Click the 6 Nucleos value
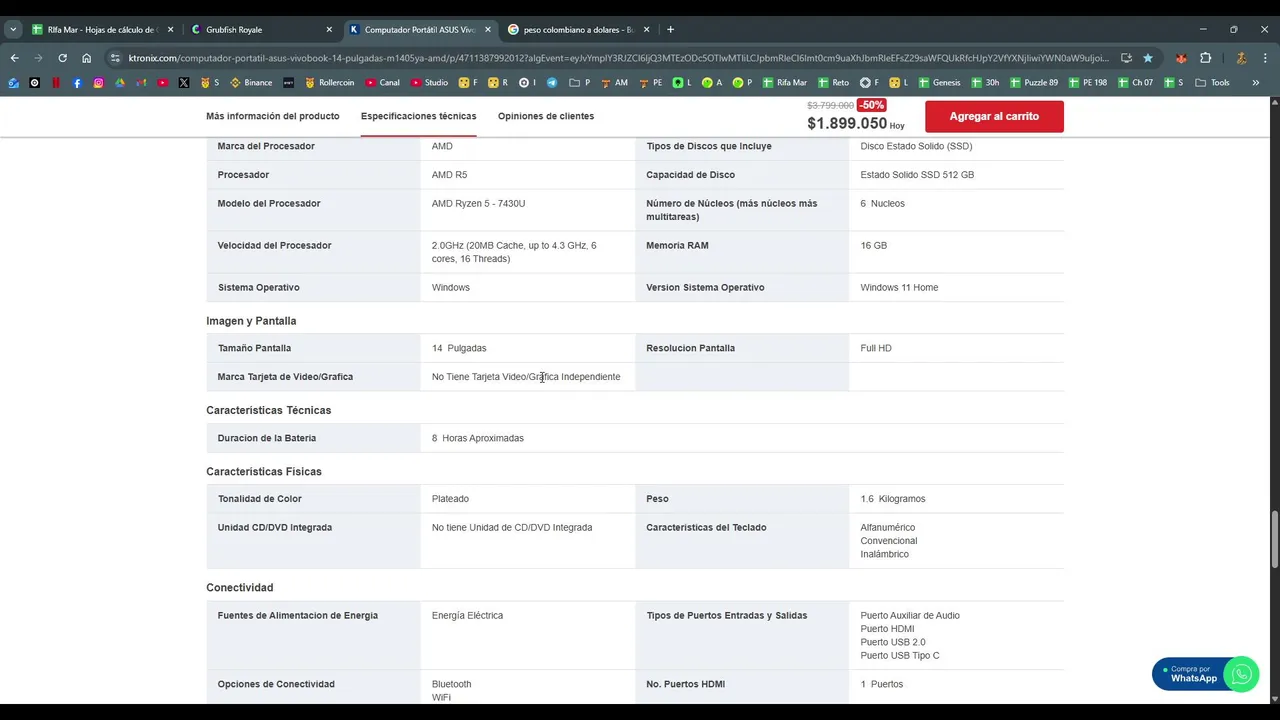This screenshot has width=1280, height=720. pyautogui.click(x=882, y=203)
